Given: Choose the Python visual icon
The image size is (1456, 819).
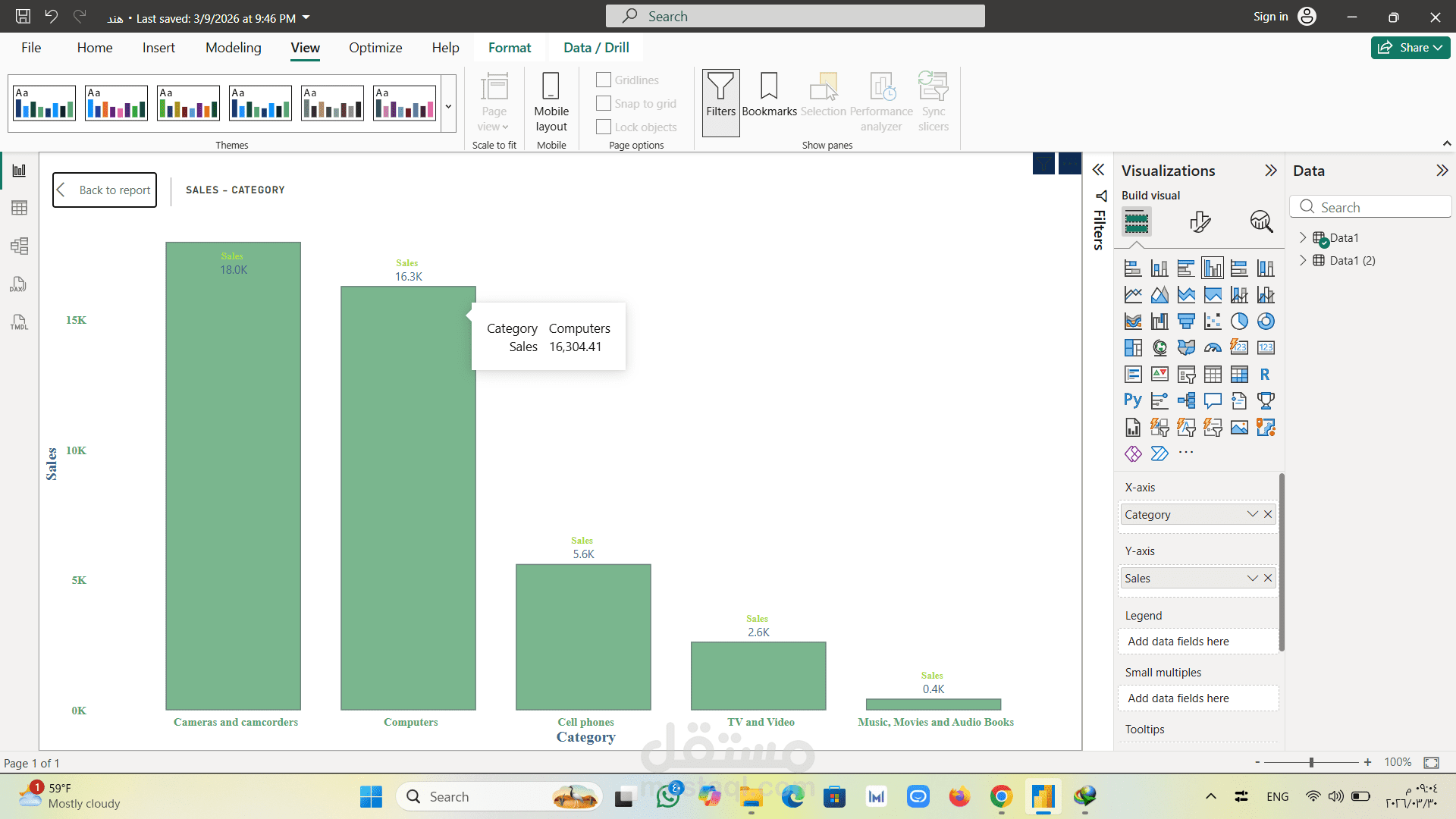Looking at the screenshot, I should point(1132,400).
